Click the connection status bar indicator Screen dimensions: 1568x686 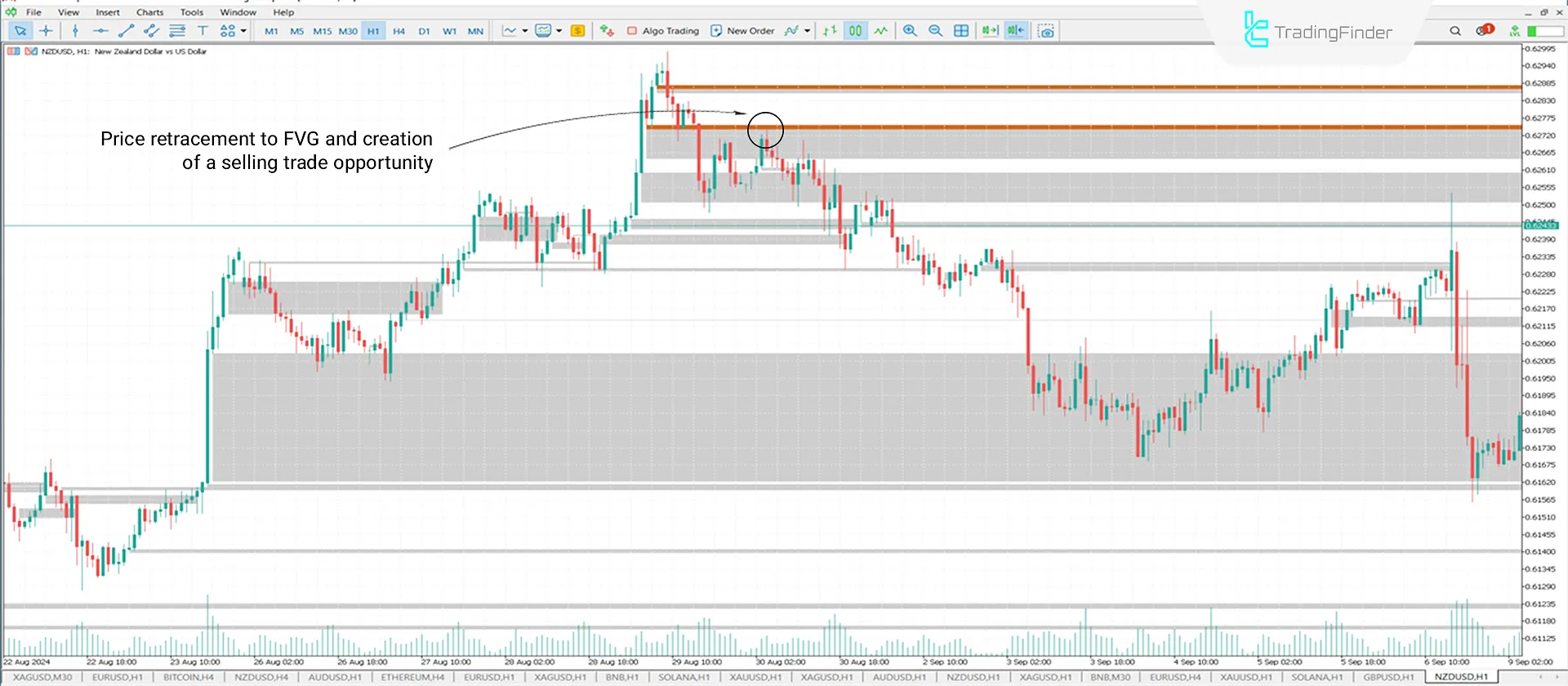click(x=1544, y=31)
